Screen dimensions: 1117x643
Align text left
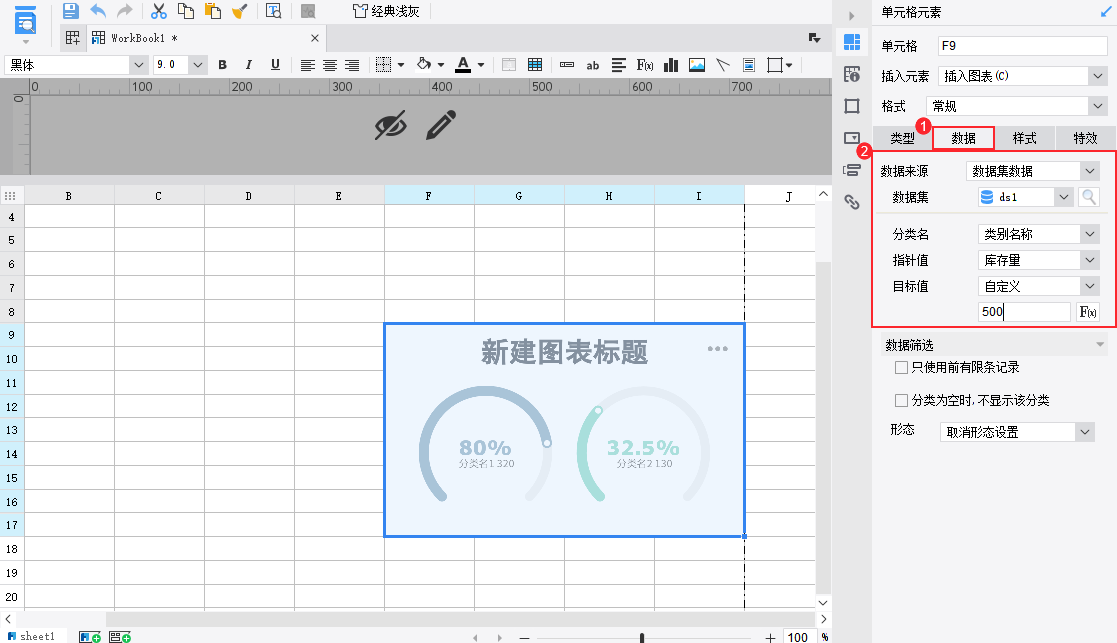click(x=307, y=65)
